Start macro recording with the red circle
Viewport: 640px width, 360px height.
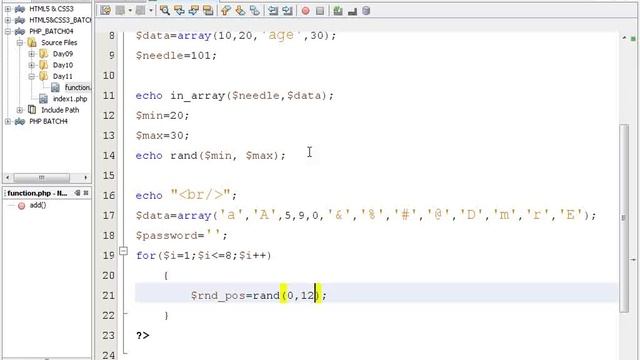305,11
